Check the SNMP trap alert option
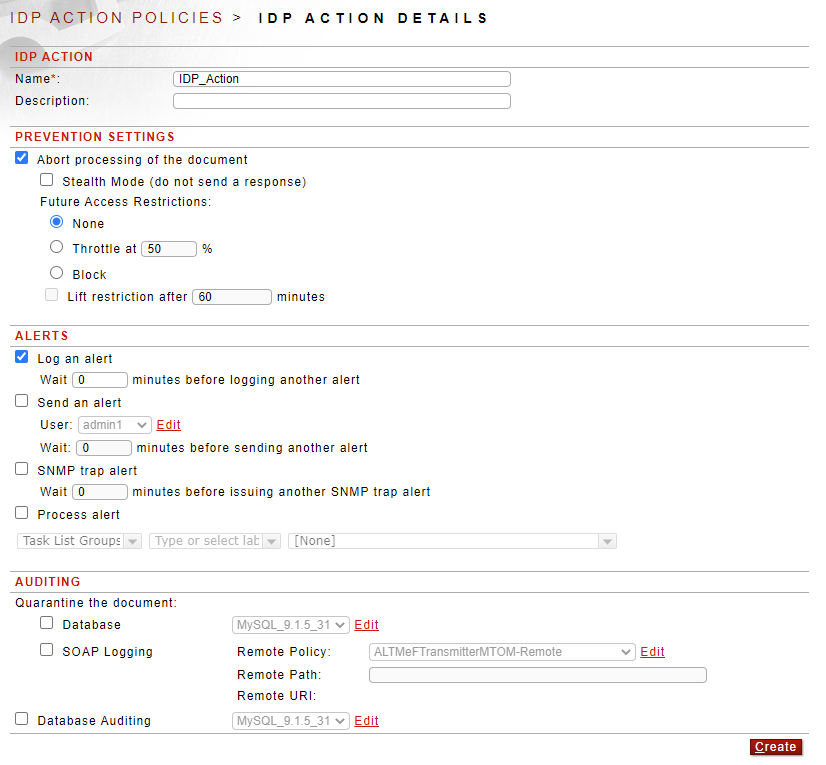 tap(22, 469)
